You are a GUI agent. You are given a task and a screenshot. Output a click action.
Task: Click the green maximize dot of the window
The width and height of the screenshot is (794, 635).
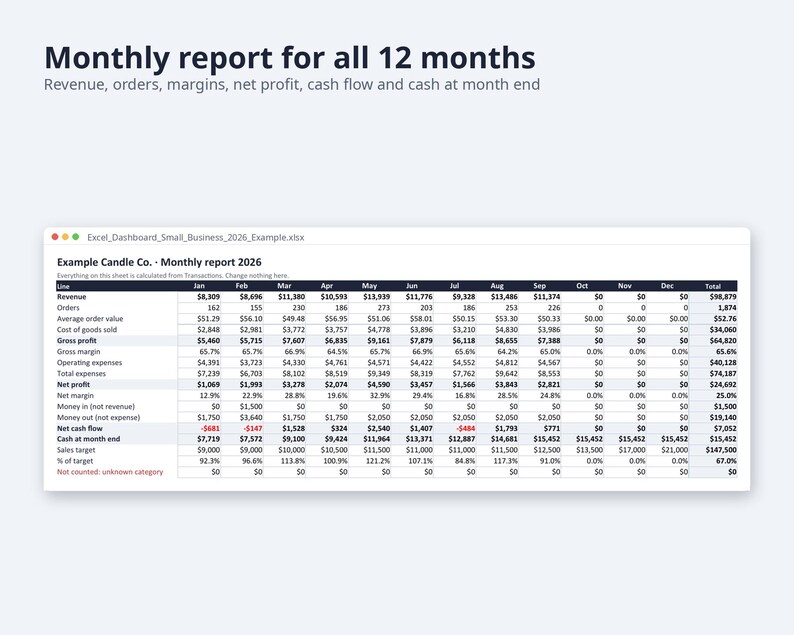point(76,237)
